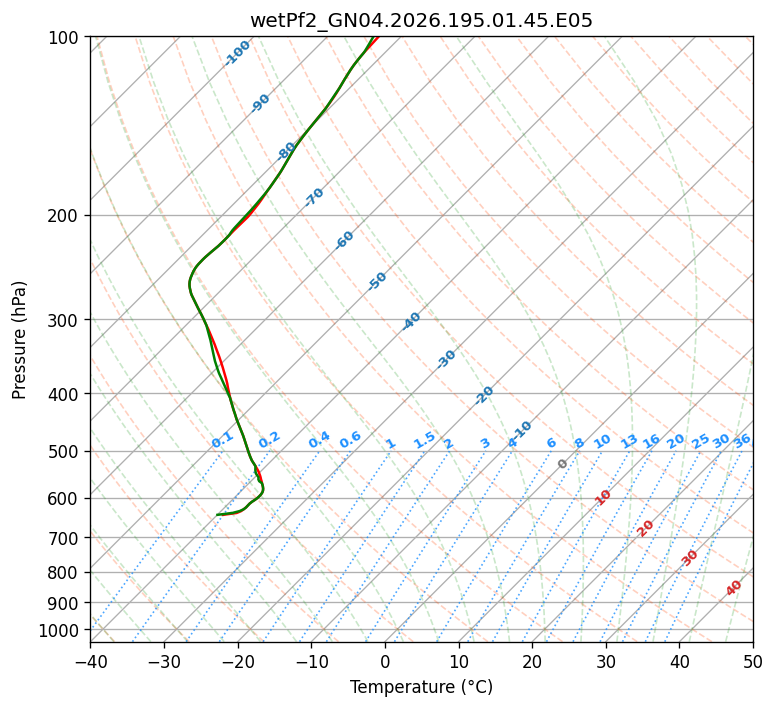Screen dimensions: 775x708
Task: Click the plot title wetPf2_GN04.2026.195.01.45.E05
Action: (421, 21)
